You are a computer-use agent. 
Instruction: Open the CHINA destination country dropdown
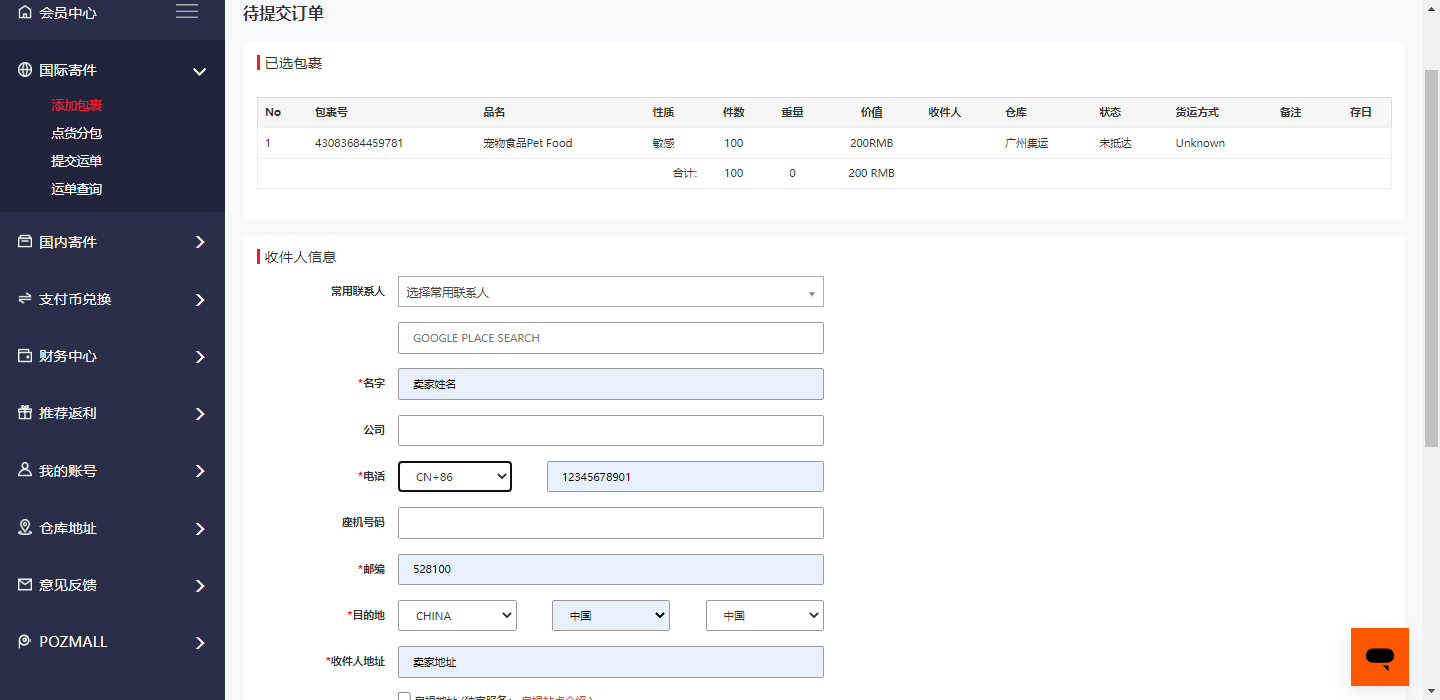point(457,616)
